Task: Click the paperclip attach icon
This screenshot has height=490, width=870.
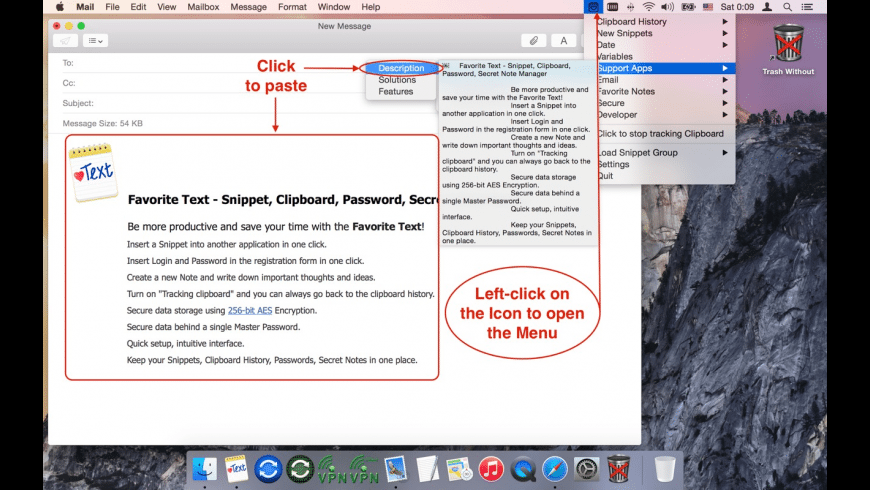Action: (533, 41)
